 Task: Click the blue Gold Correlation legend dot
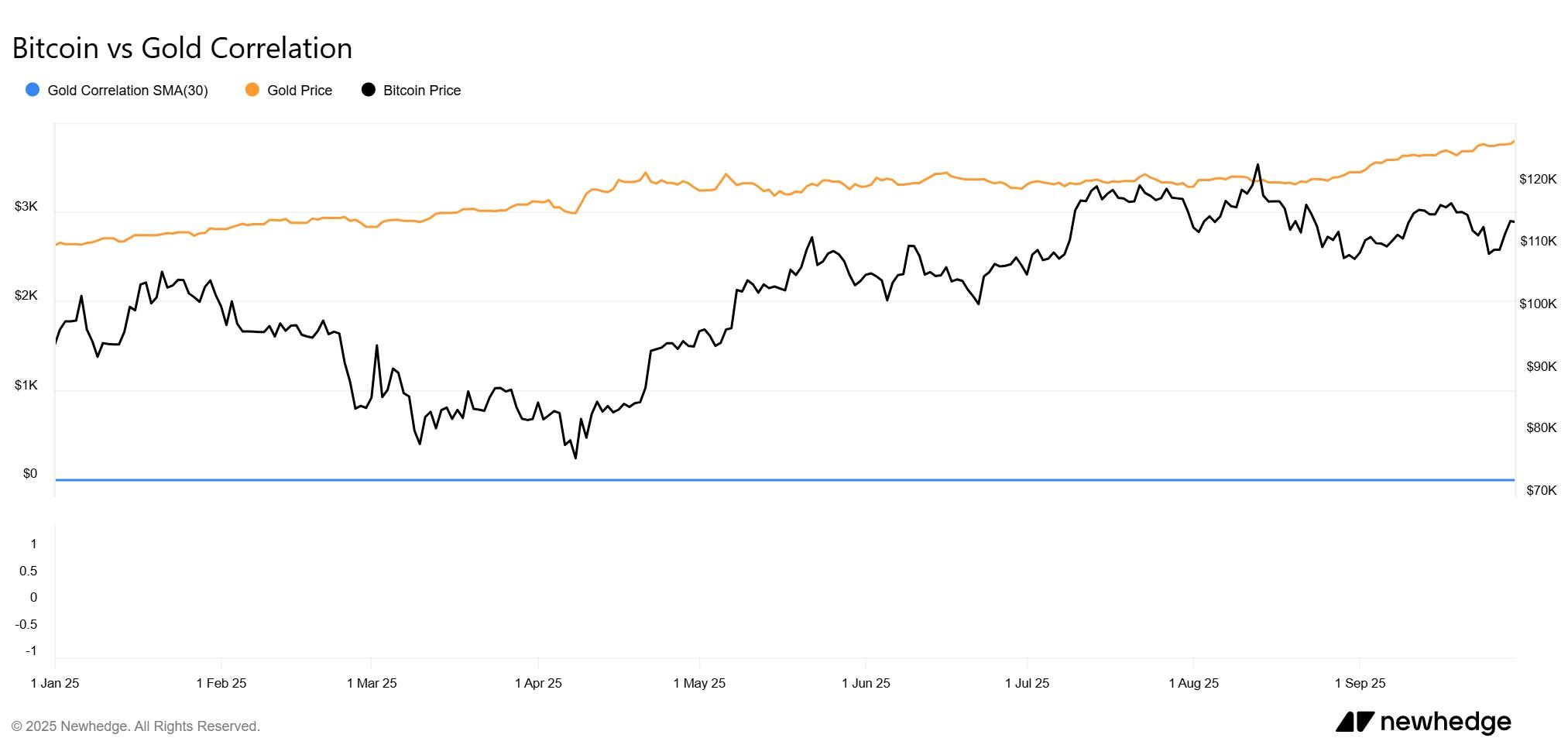[33, 90]
